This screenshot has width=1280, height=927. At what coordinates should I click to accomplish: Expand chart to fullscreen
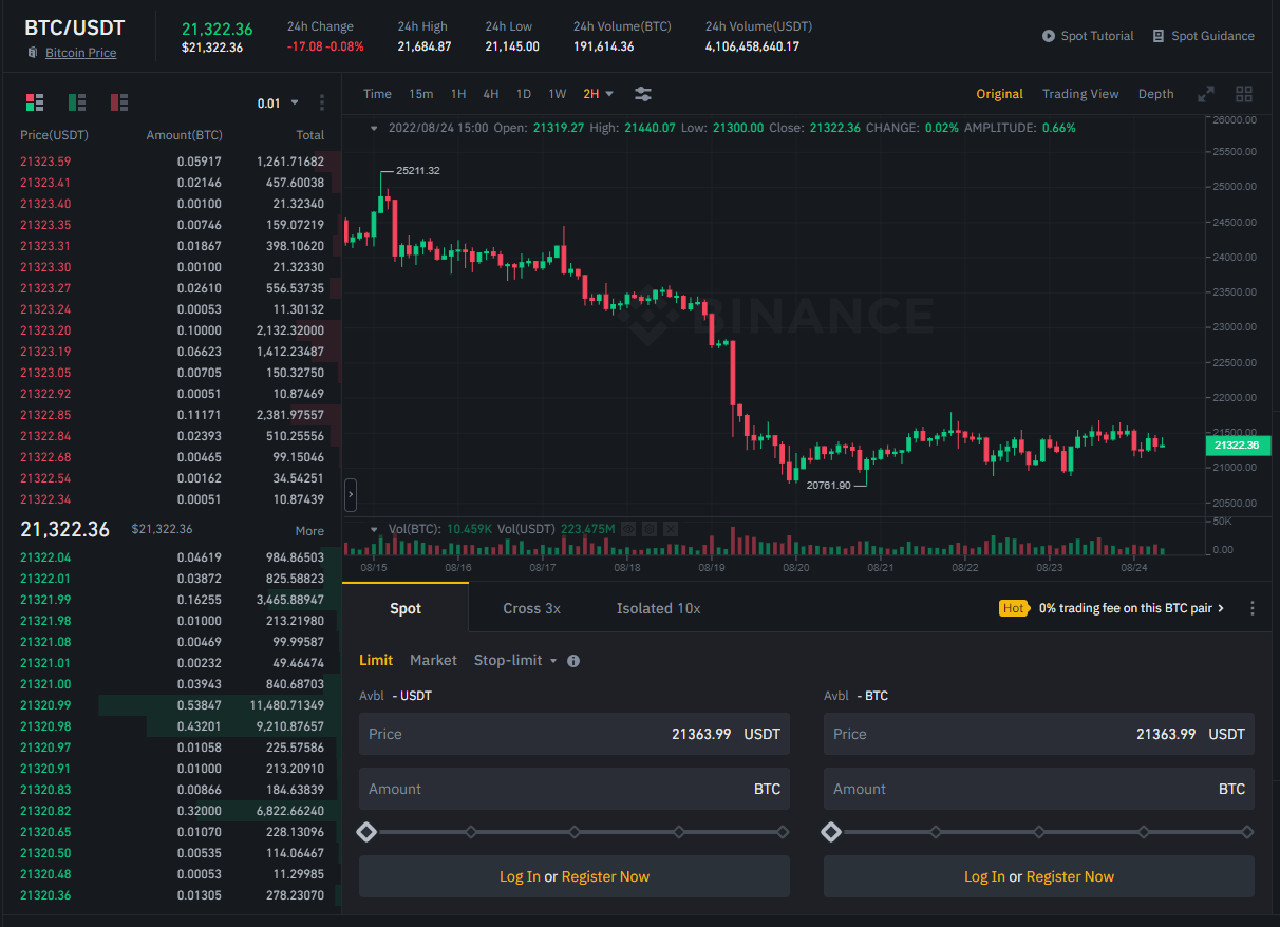click(x=1206, y=93)
